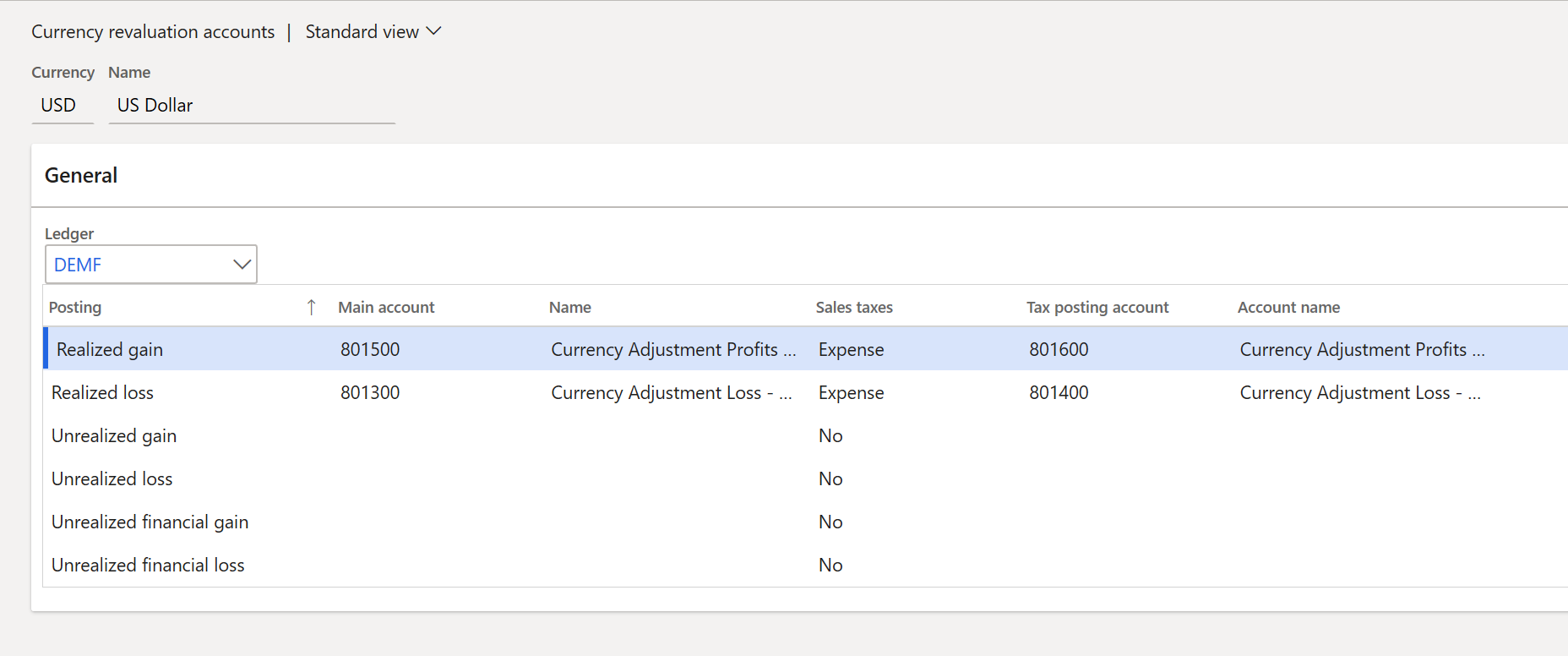Click No sales tax in Unrealized gain row
This screenshot has width=1568, height=656.
point(830,436)
